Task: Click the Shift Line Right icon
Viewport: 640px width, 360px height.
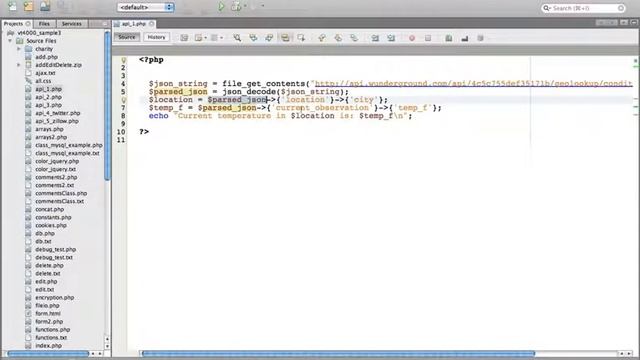Action: click(x=391, y=38)
